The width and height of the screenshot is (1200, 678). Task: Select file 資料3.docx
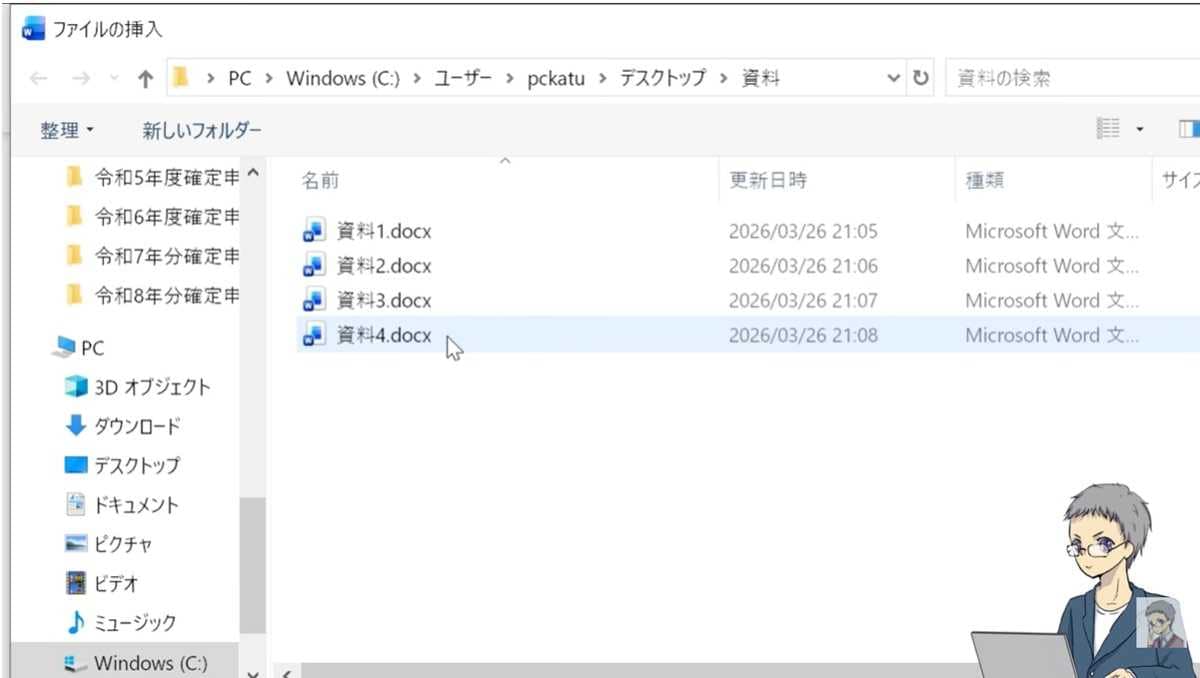(x=384, y=301)
